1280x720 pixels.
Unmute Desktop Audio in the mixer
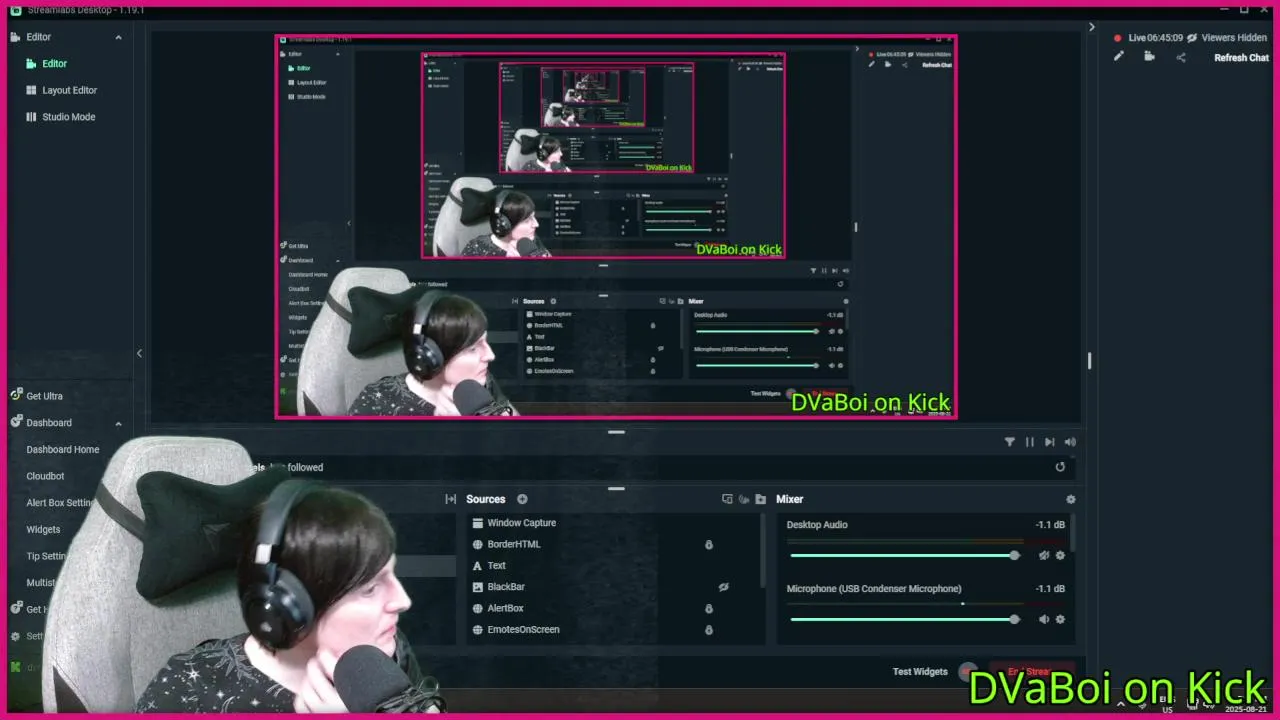click(x=1044, y=555)
